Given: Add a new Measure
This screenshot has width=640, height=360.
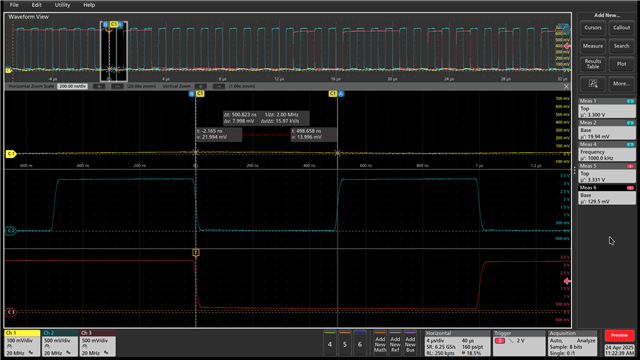Looking at the screenshot, I should click(593, 46).
